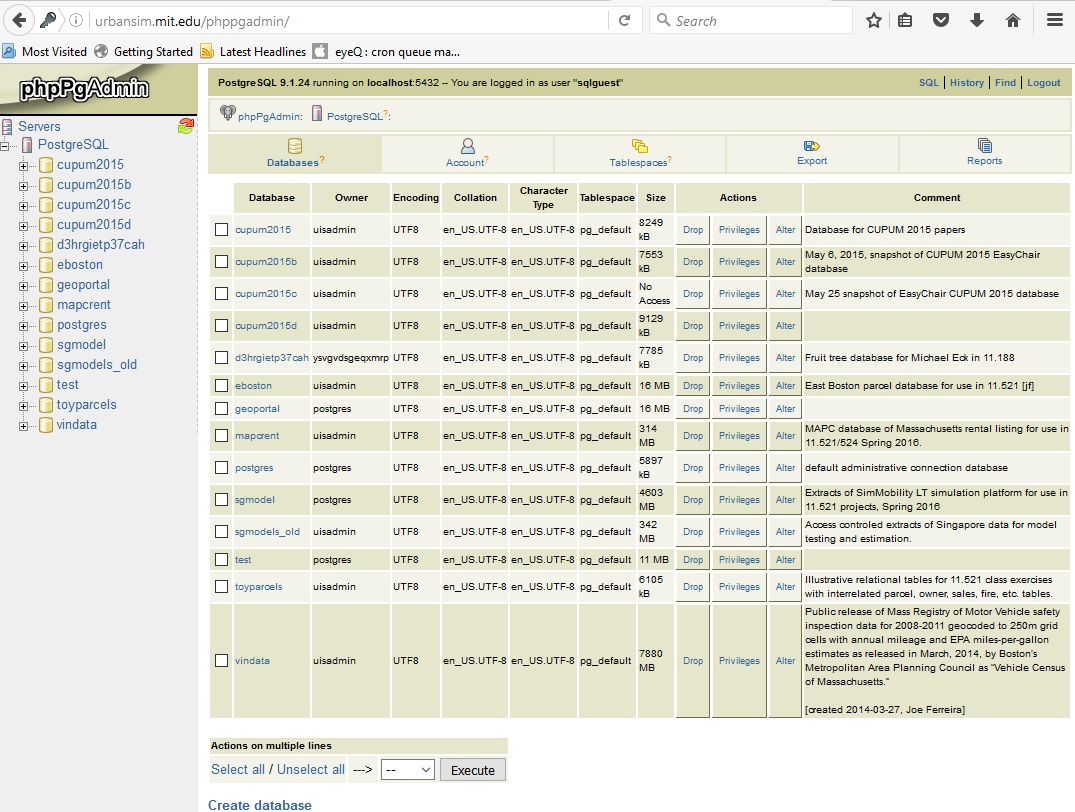Open the multiple-lines action dropdown
Screen dimensions: 1075x812
point(408,770)
